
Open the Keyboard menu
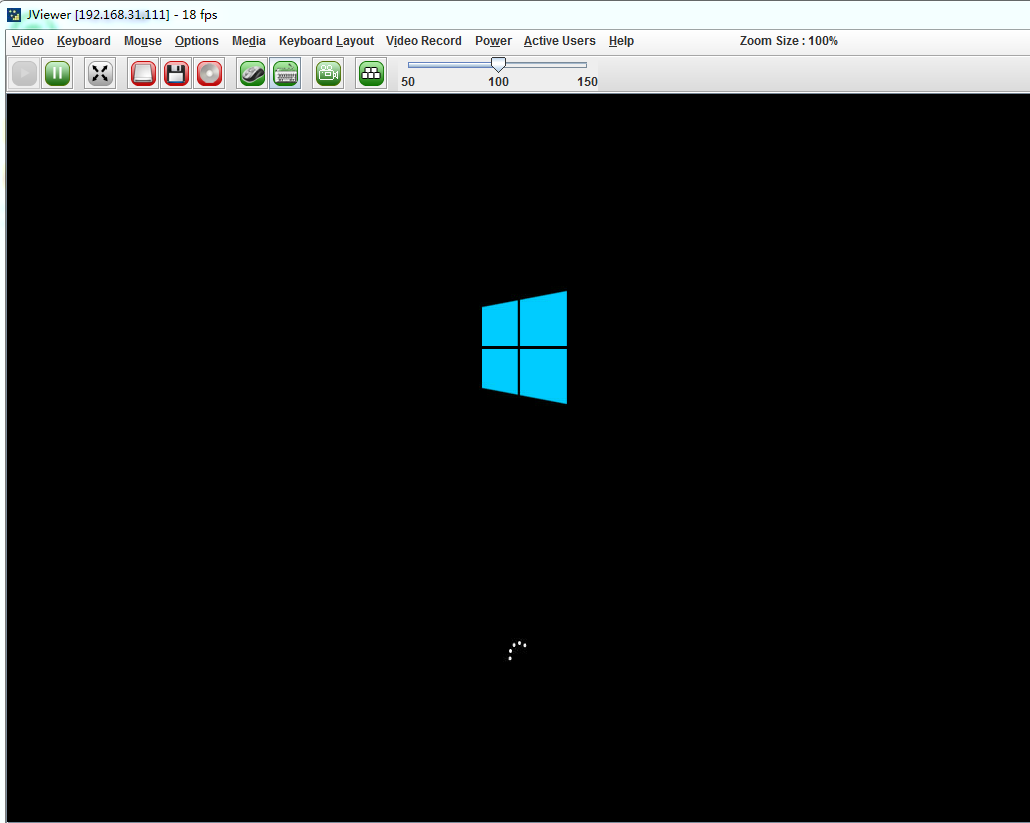coord(84,41)
